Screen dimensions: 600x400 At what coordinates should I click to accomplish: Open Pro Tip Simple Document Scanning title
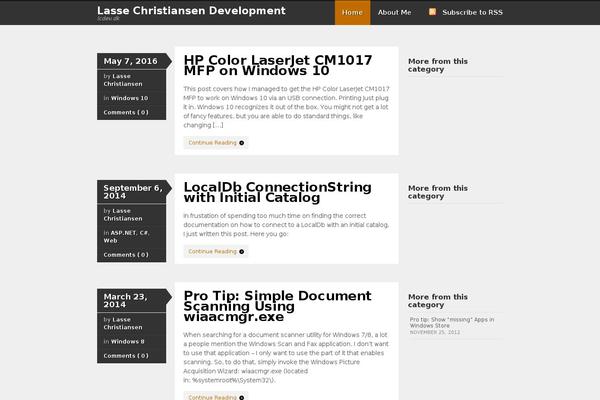pos(277,306)
